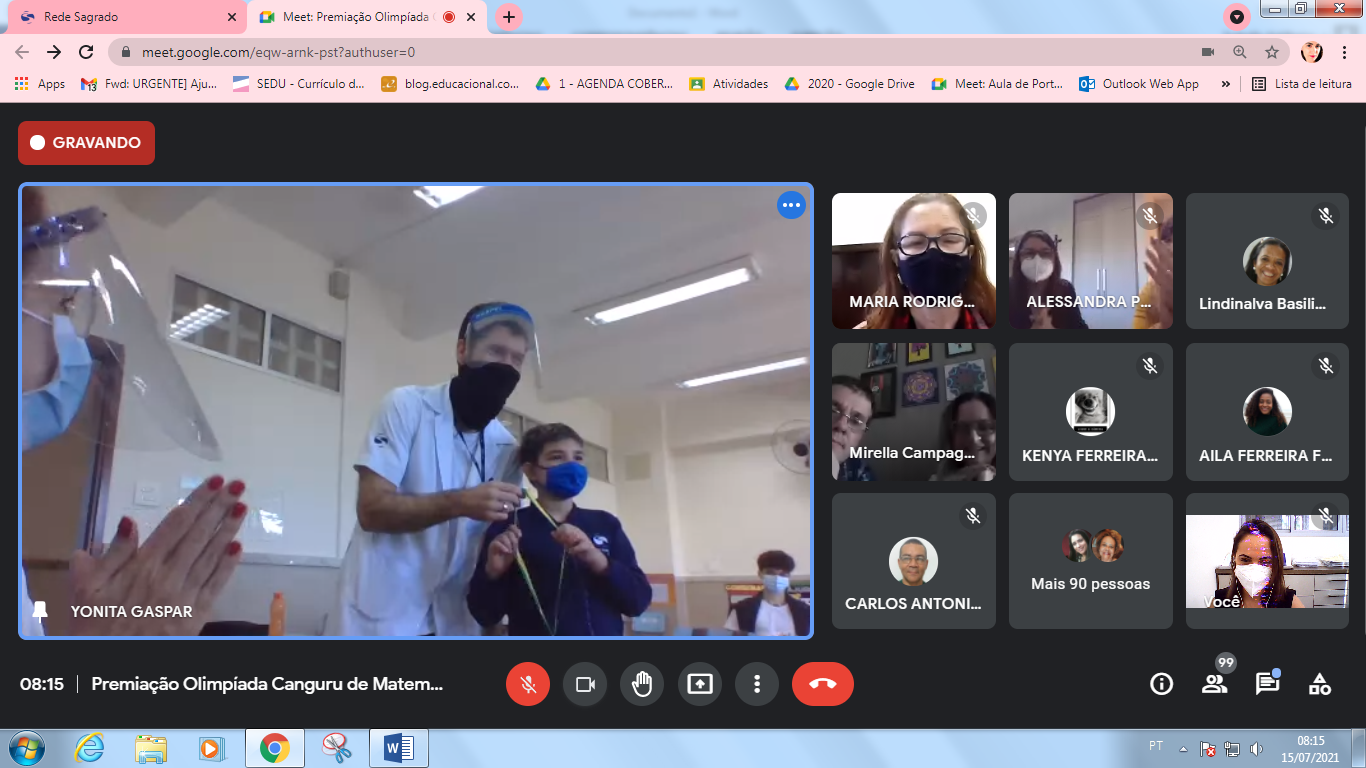
Task: Go forward in browser history
Action: pos(54,52)
